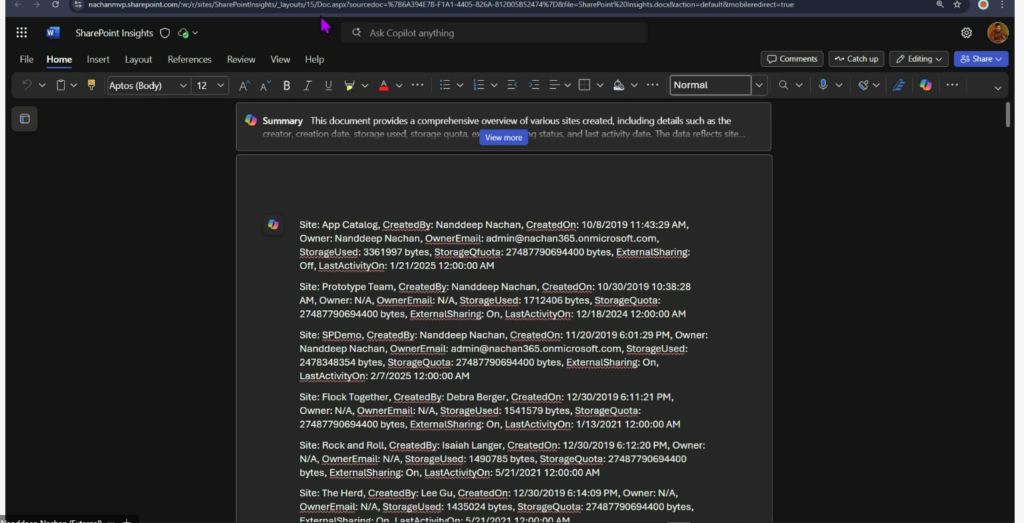Open the Comments pane button

point(792,59)
